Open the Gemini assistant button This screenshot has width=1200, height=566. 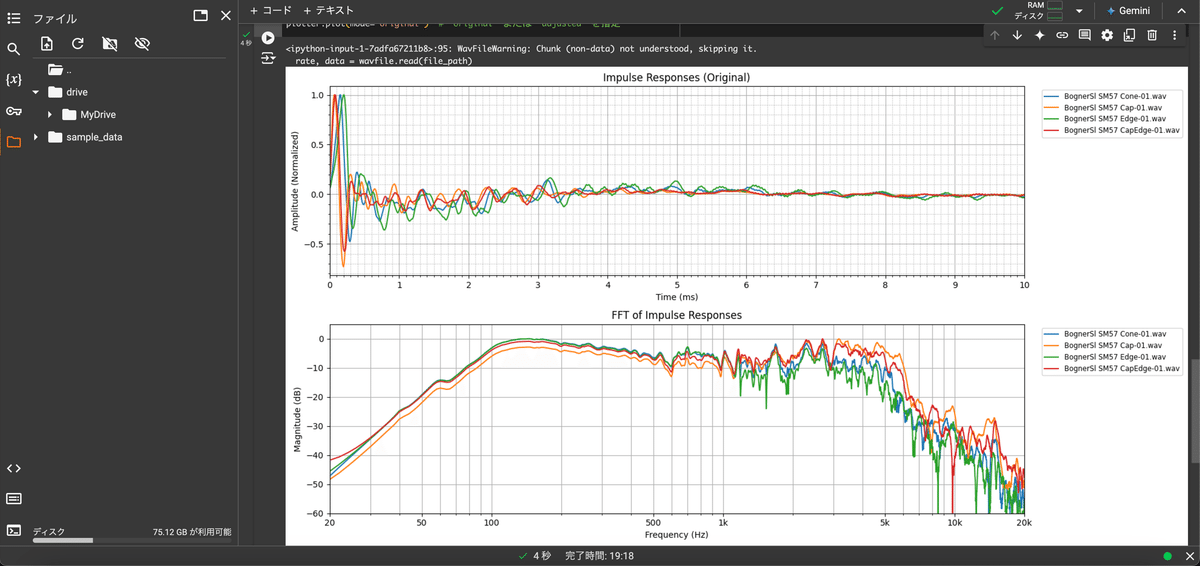[x=1128, y=11]
